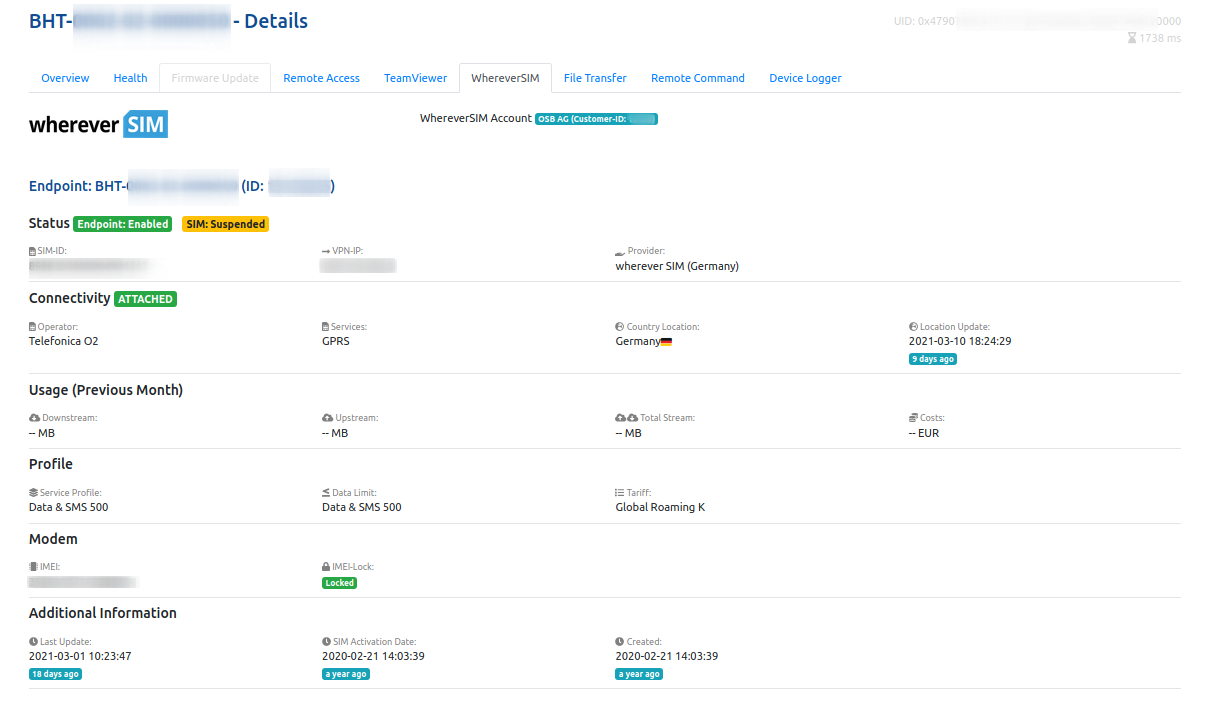Viewport: 1225px width, 704px height.
Task: Click the OSB AG customer account badge
Action: coord(596,119)
